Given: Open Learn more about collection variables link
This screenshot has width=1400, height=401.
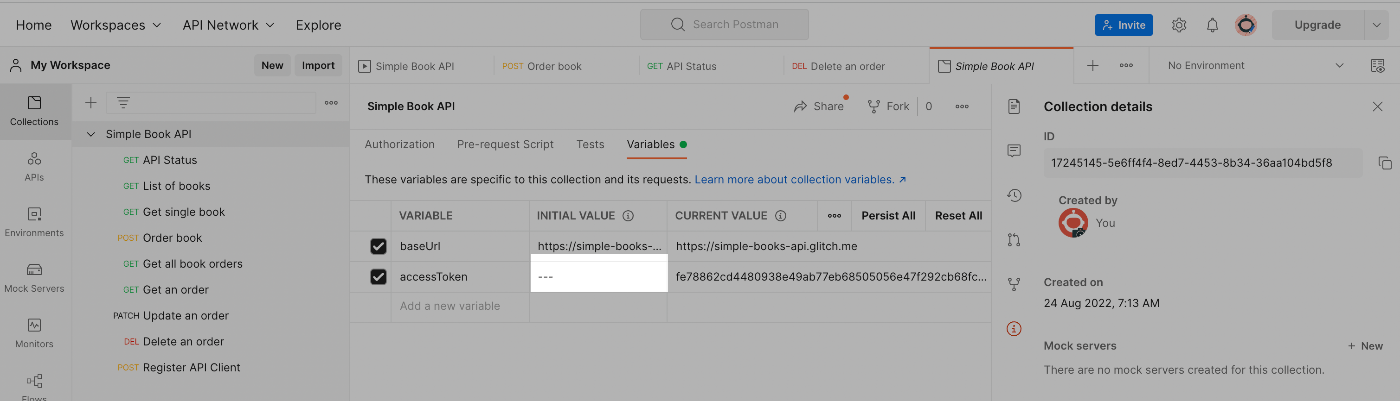Looking at the screenshot, I should click(x=801, y=180).
